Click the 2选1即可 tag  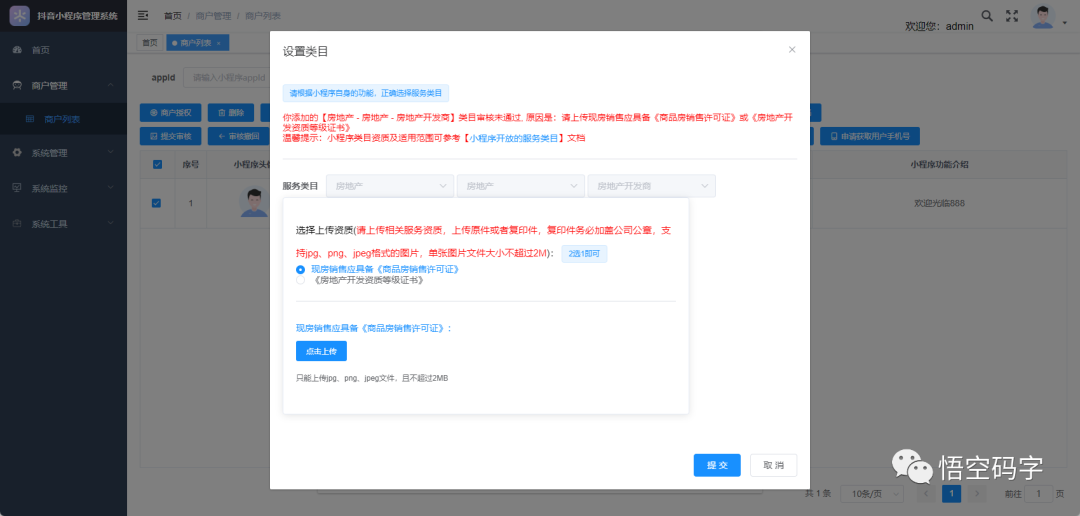click(584, 254)
